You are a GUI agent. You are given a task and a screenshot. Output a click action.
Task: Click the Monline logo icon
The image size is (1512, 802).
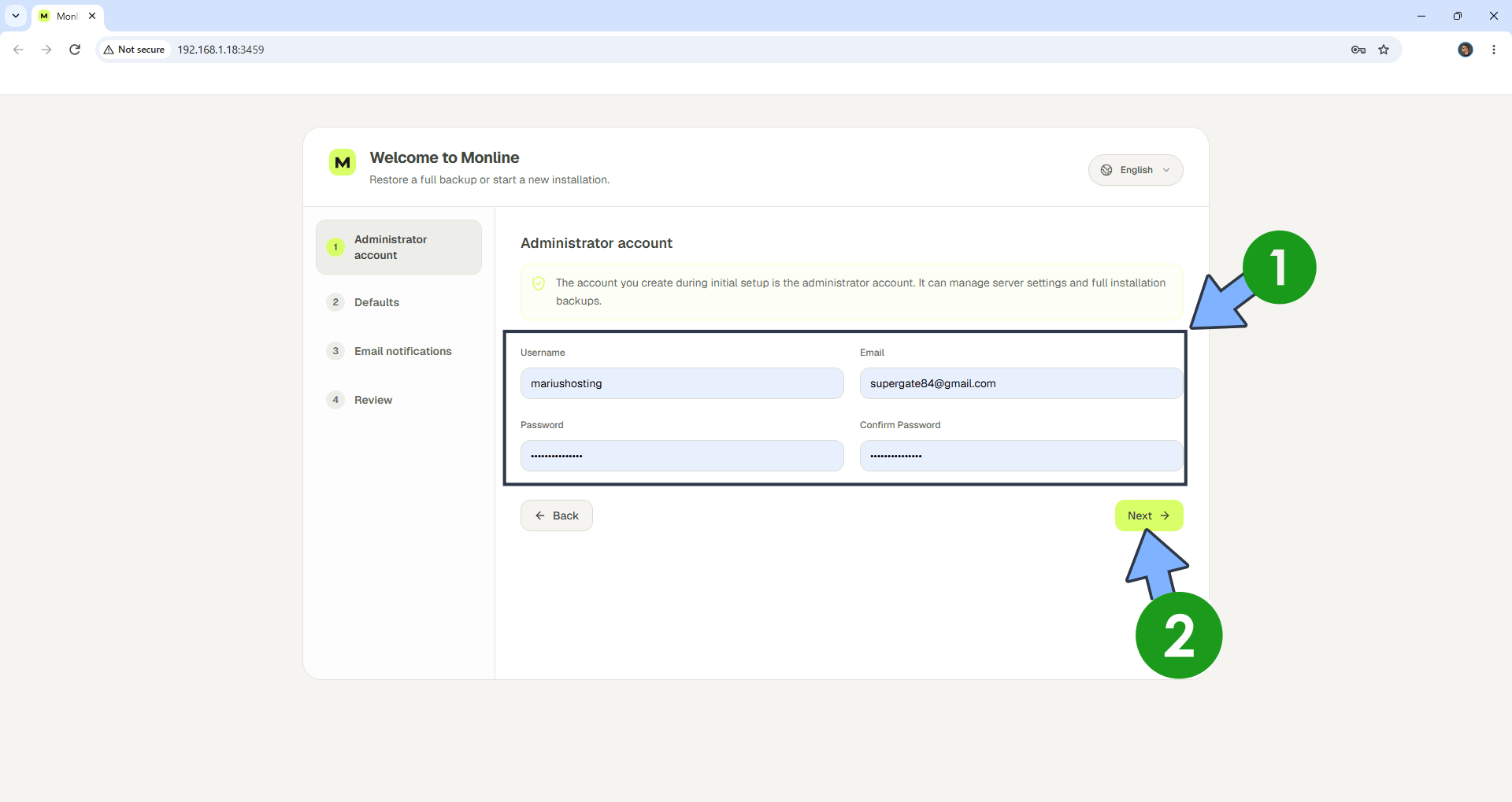pos(343,163)
